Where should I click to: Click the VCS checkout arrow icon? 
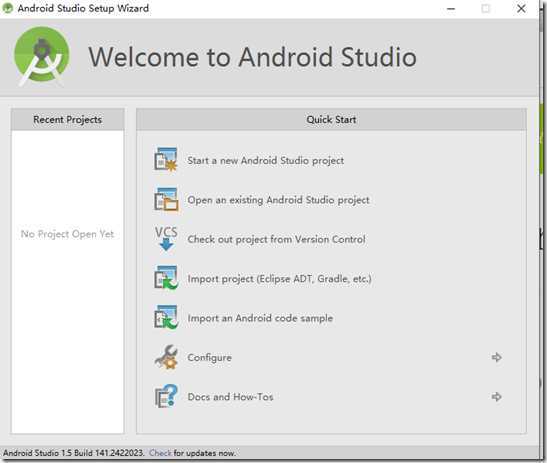(166, 239)
